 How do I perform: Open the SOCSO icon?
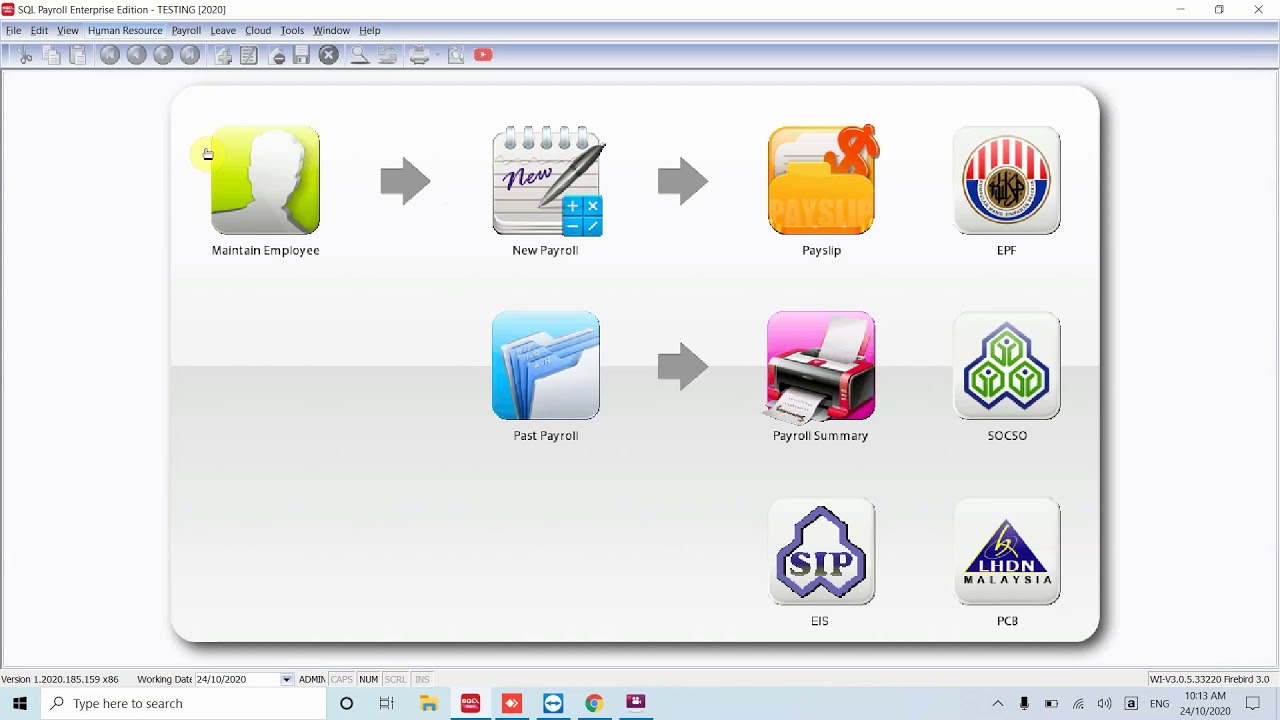coord(1007,366)
